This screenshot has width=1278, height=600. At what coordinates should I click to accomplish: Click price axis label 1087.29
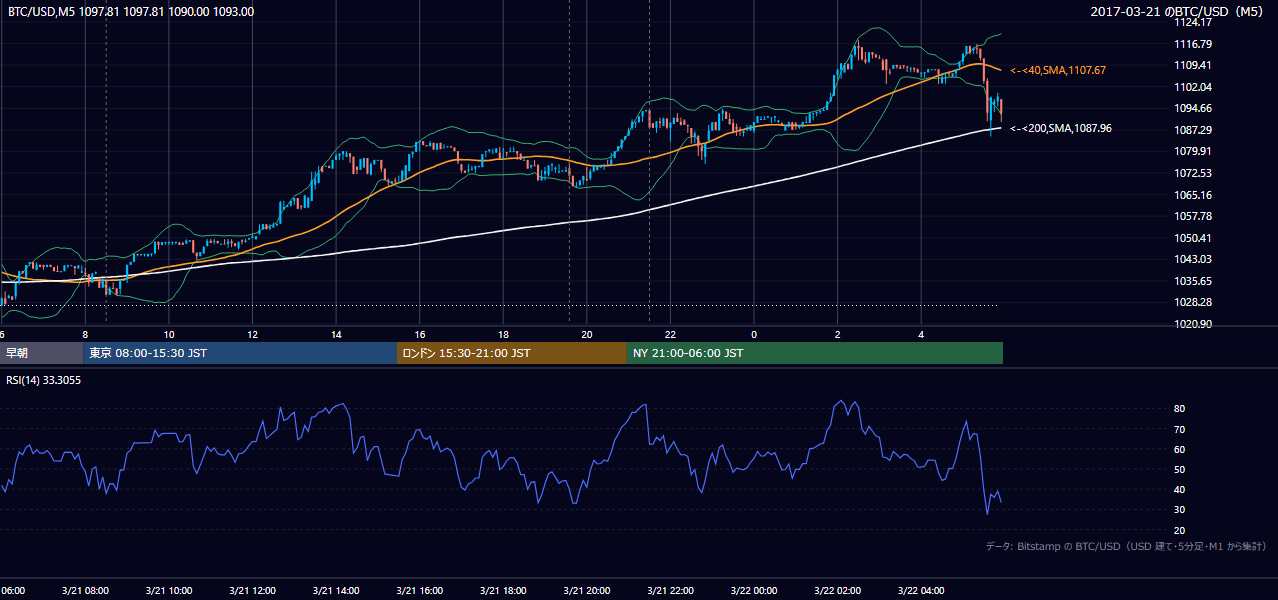(1193, 130)
